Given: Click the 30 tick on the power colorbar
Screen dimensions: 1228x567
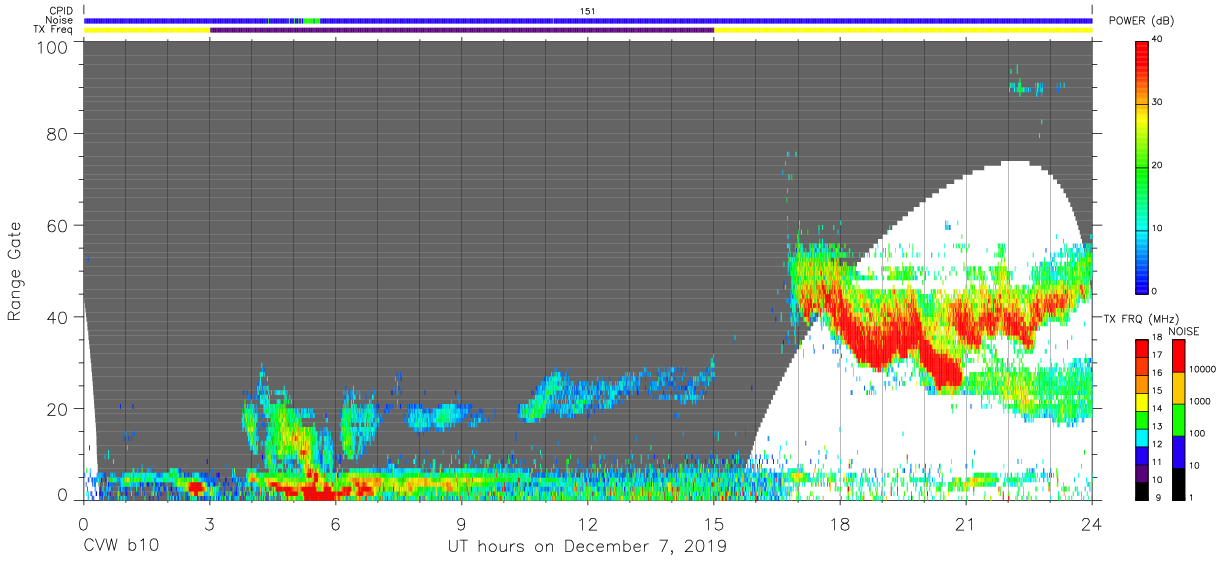Looking at the screenshot, I should [1157, 102].
